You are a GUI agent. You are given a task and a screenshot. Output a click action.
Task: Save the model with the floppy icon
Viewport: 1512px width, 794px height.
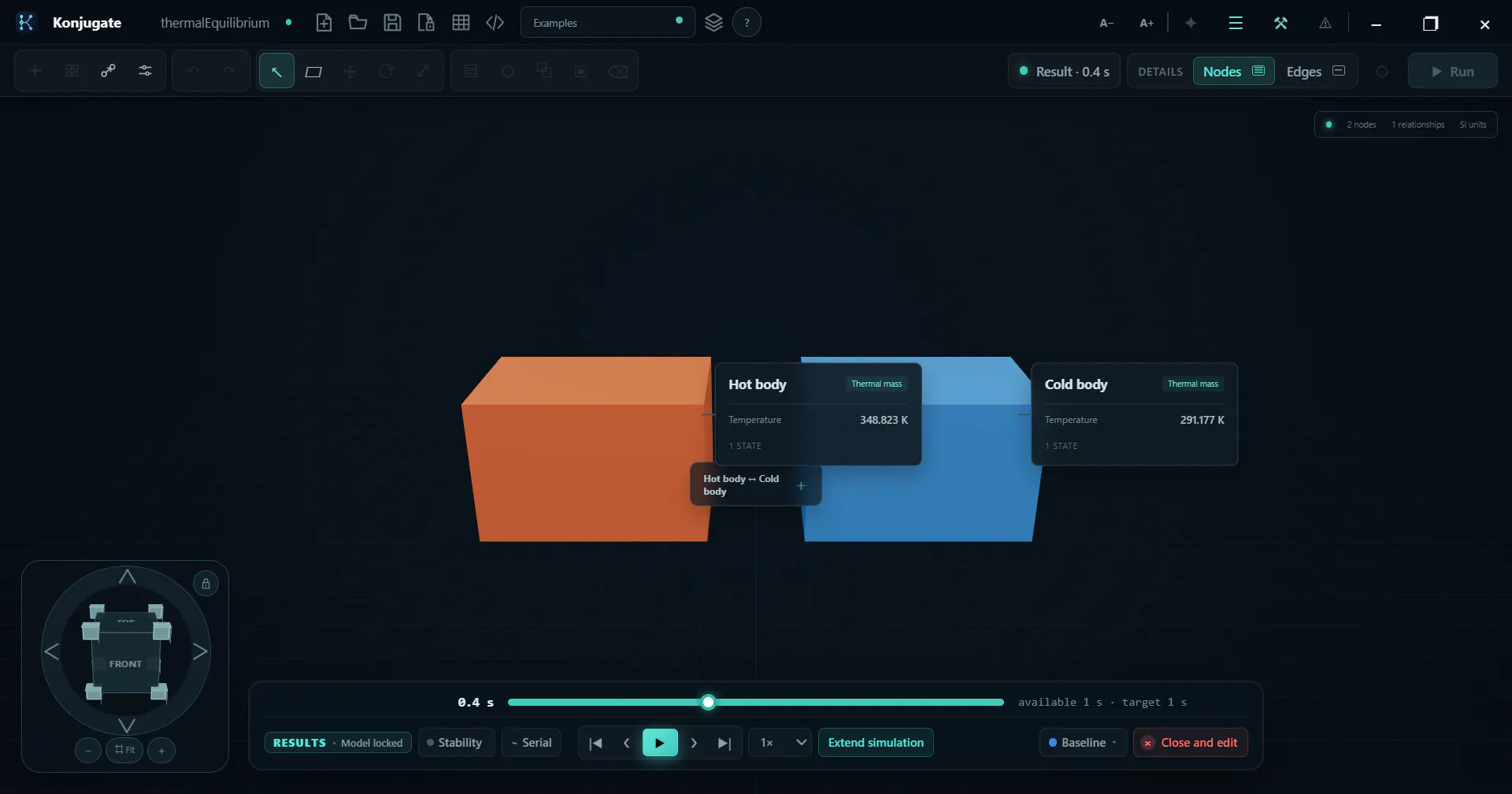pyautogui.click(x=392, y=23)
